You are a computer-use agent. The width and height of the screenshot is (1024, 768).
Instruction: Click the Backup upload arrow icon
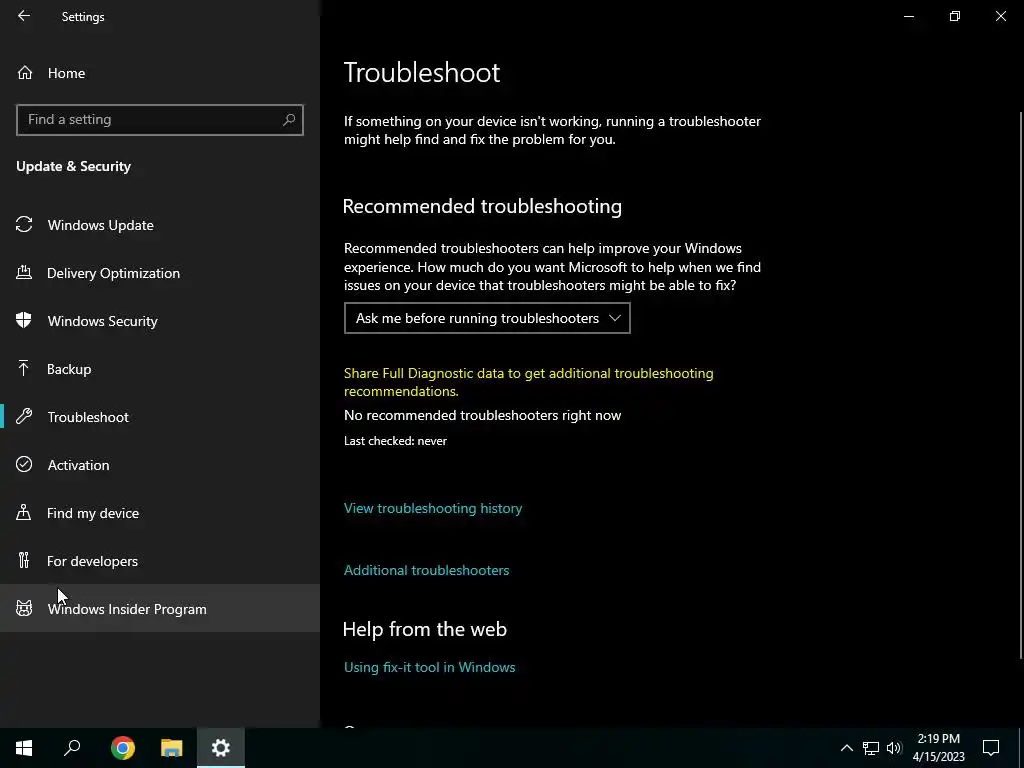click(x=24, y=368)
